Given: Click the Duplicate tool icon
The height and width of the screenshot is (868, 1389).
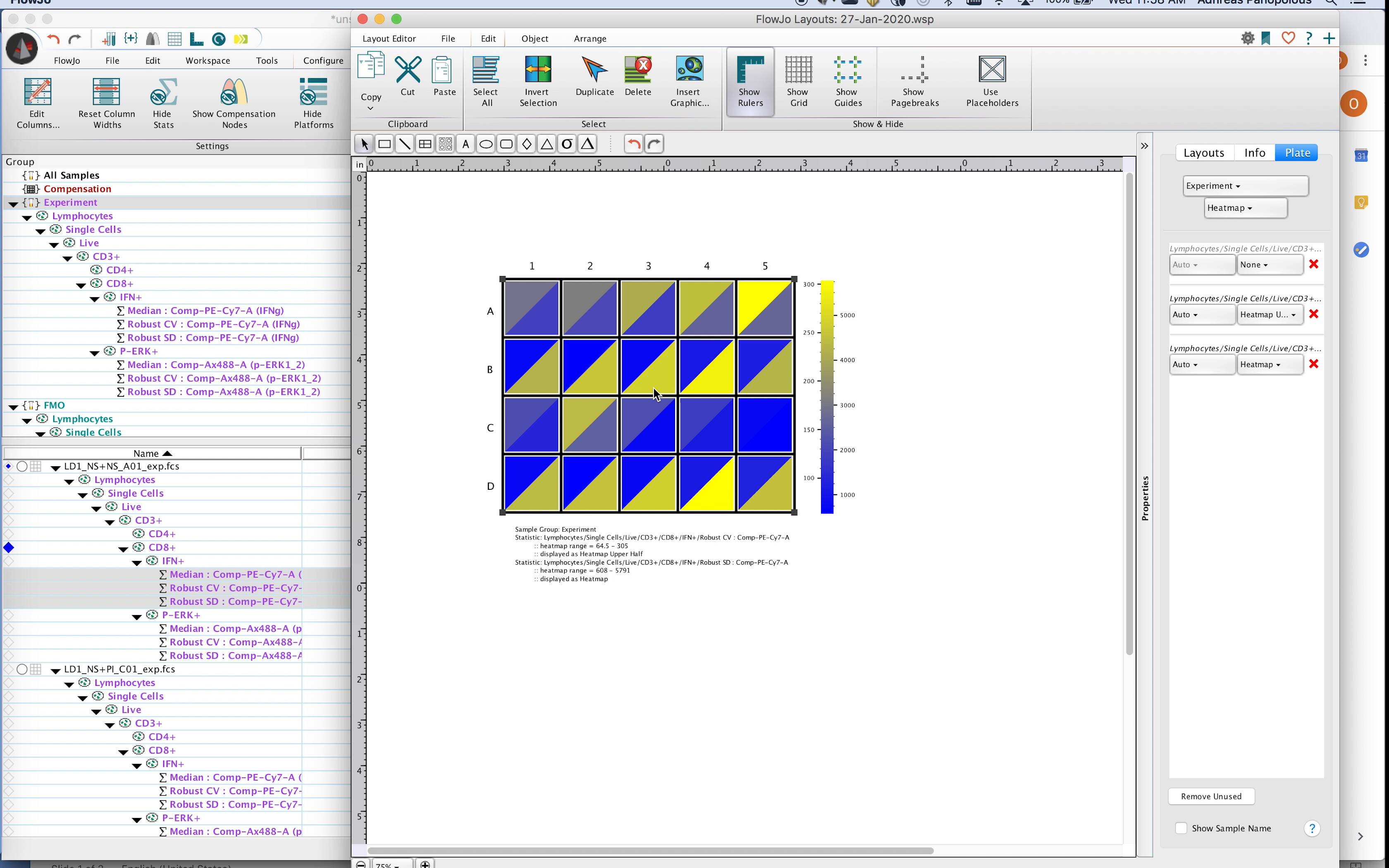Looking at the screenshot, I should 594,70.
